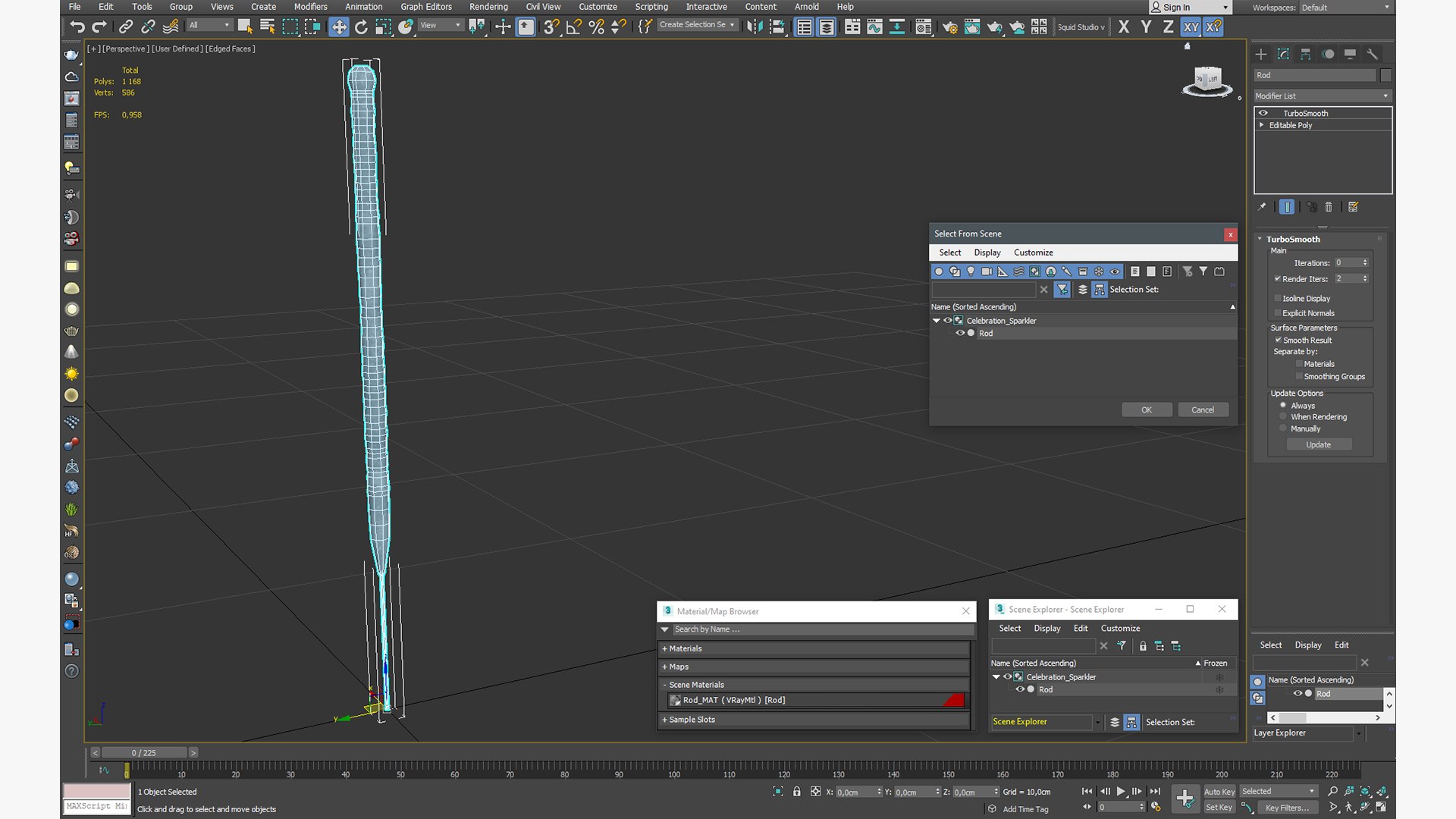The height and width of the screenshot is (819, 1456).
Task: Click Remove Modifier trash icon
Action: click(1329, 207)
